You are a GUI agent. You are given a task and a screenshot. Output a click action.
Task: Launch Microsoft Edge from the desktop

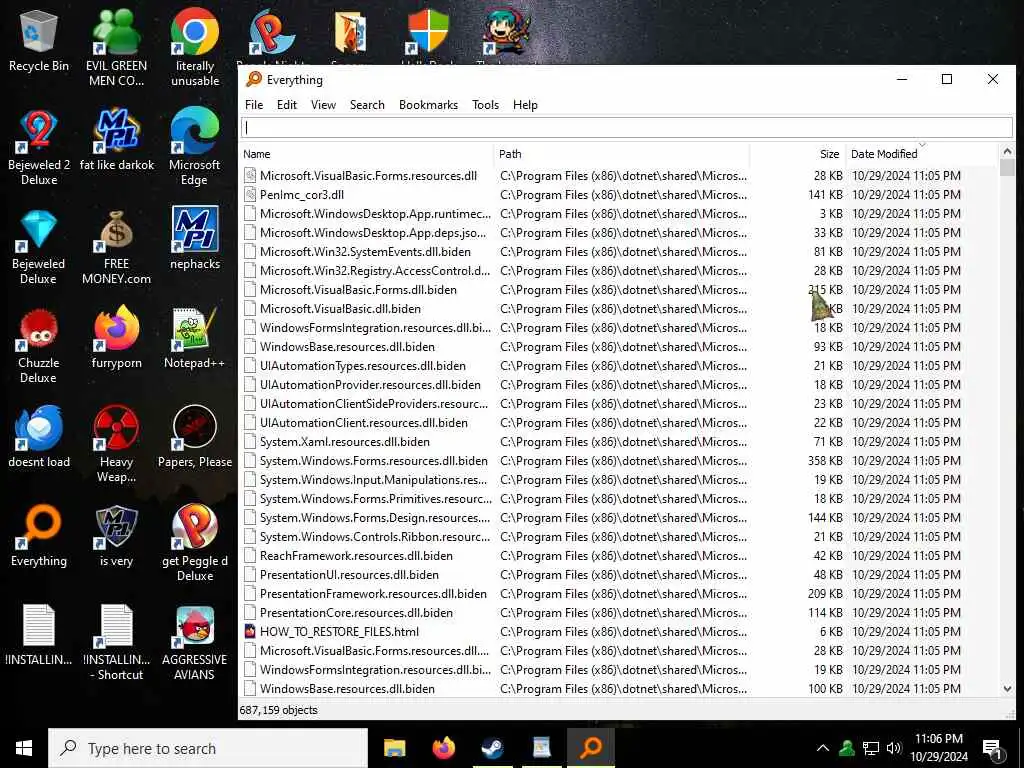coord(195,148)
